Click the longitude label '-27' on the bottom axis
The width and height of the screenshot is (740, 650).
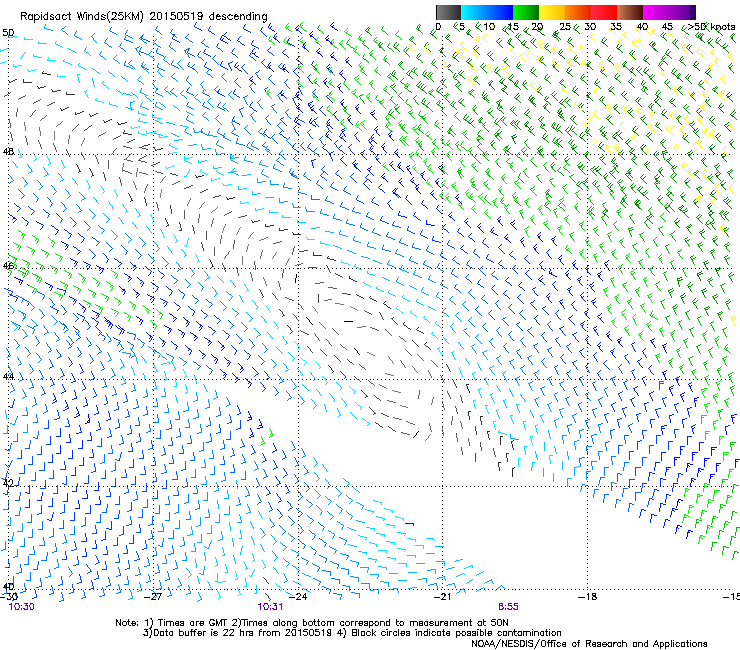[x=153, y=597]
